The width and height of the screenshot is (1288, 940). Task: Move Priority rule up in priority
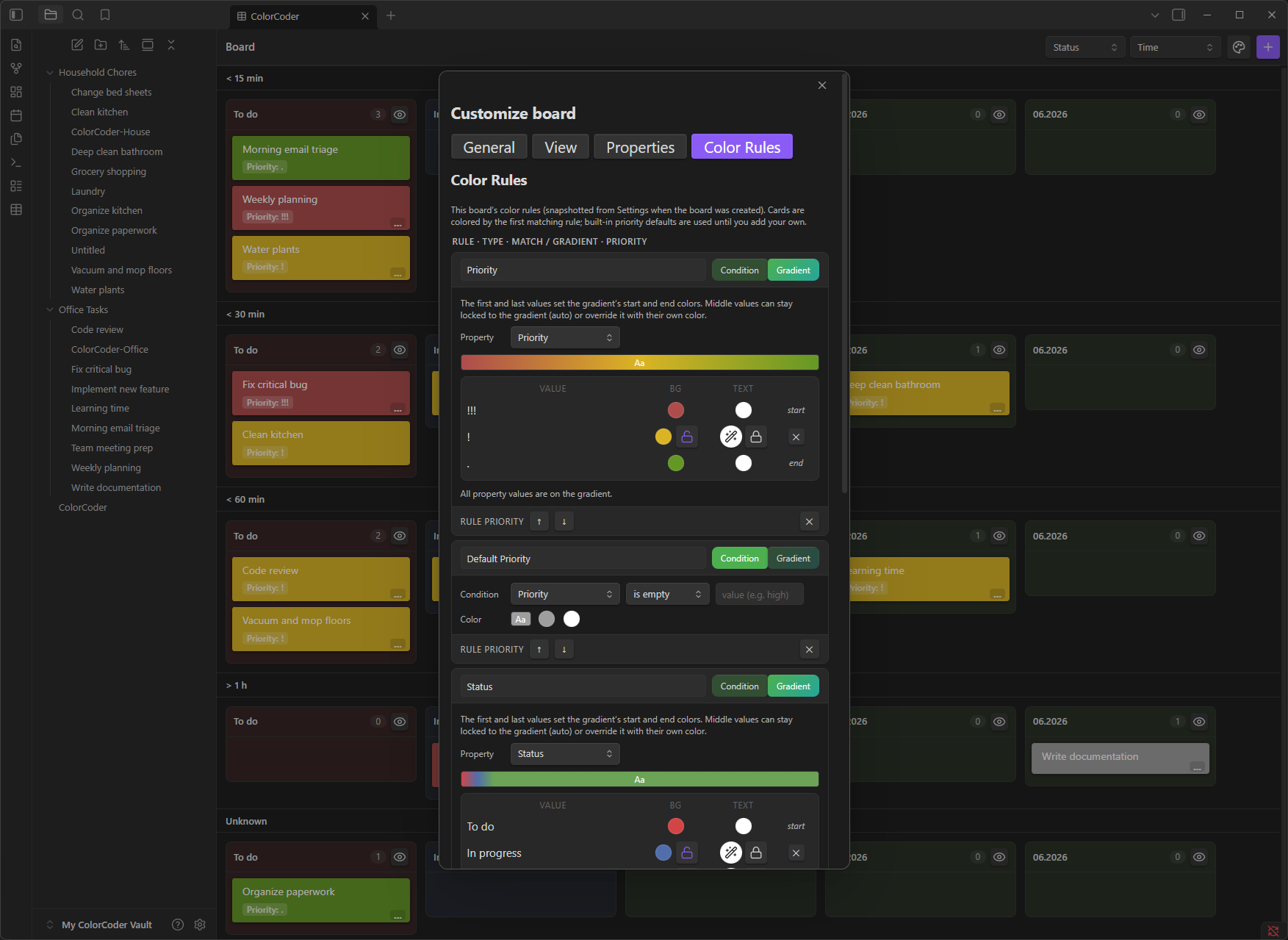pos(539,522)
